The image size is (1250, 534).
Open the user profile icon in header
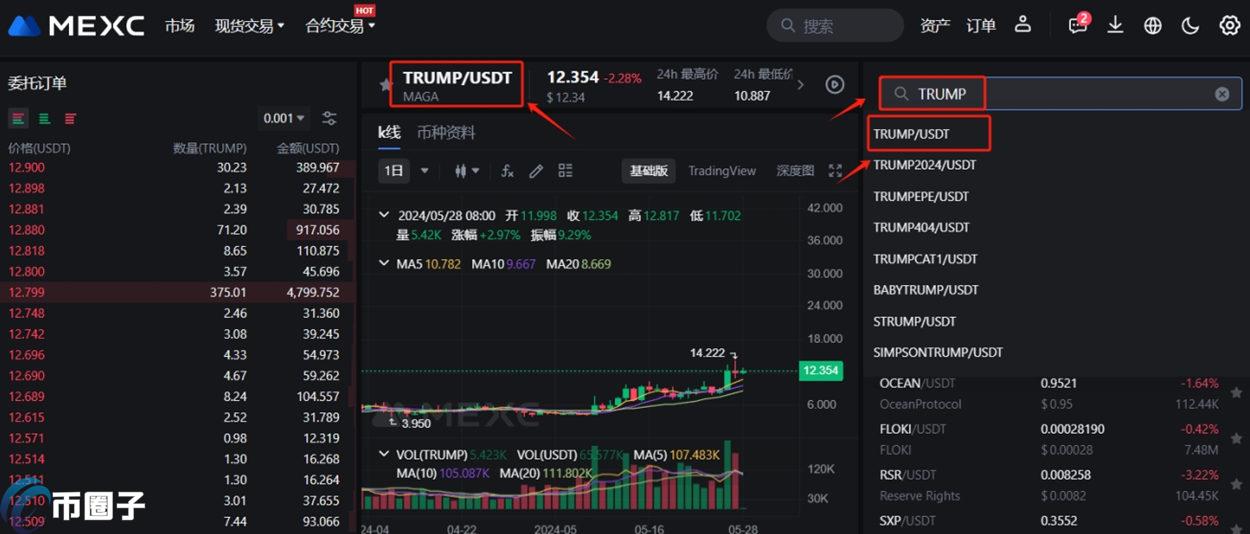[x=1022, y=24]
